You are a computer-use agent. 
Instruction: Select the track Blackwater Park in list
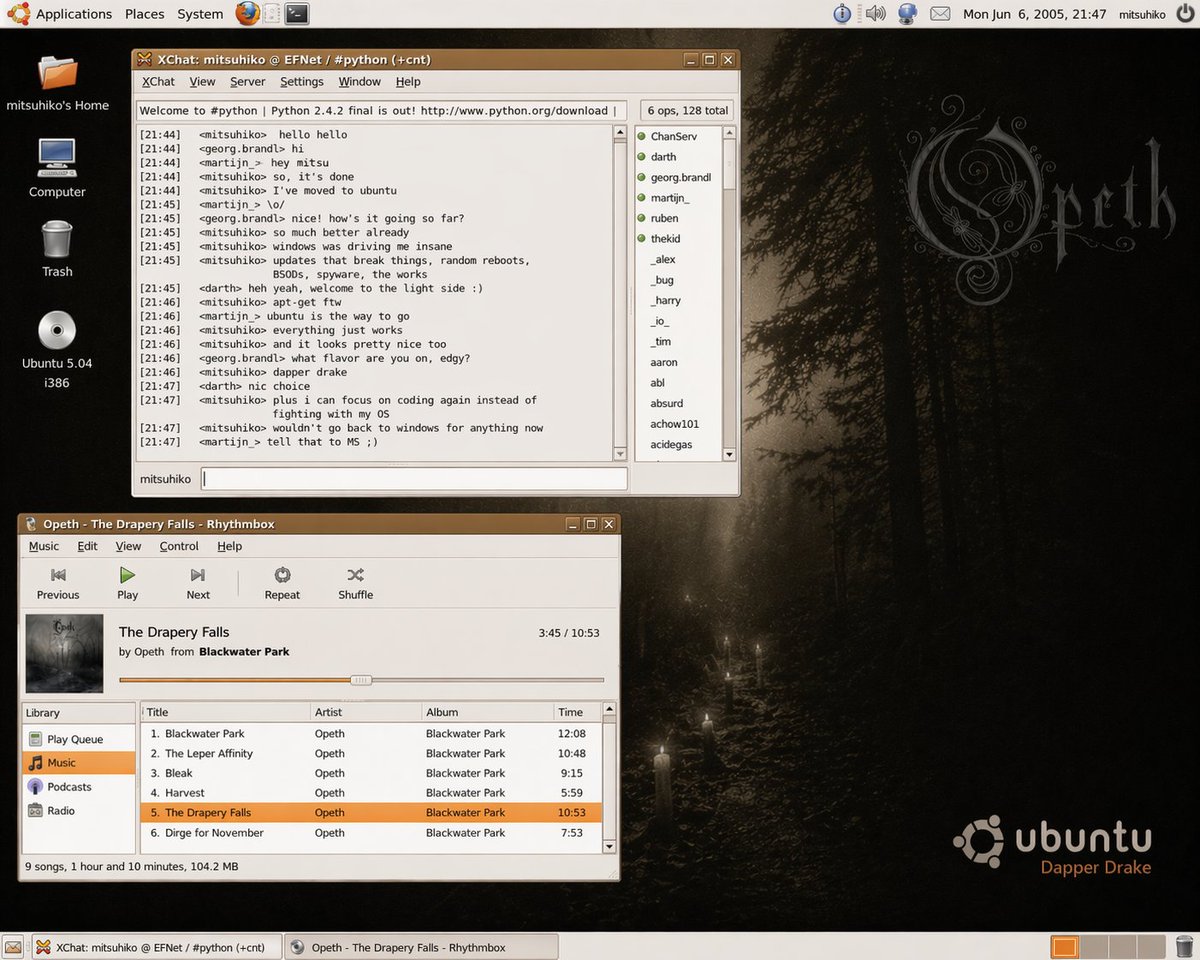[x=371, y=733]
